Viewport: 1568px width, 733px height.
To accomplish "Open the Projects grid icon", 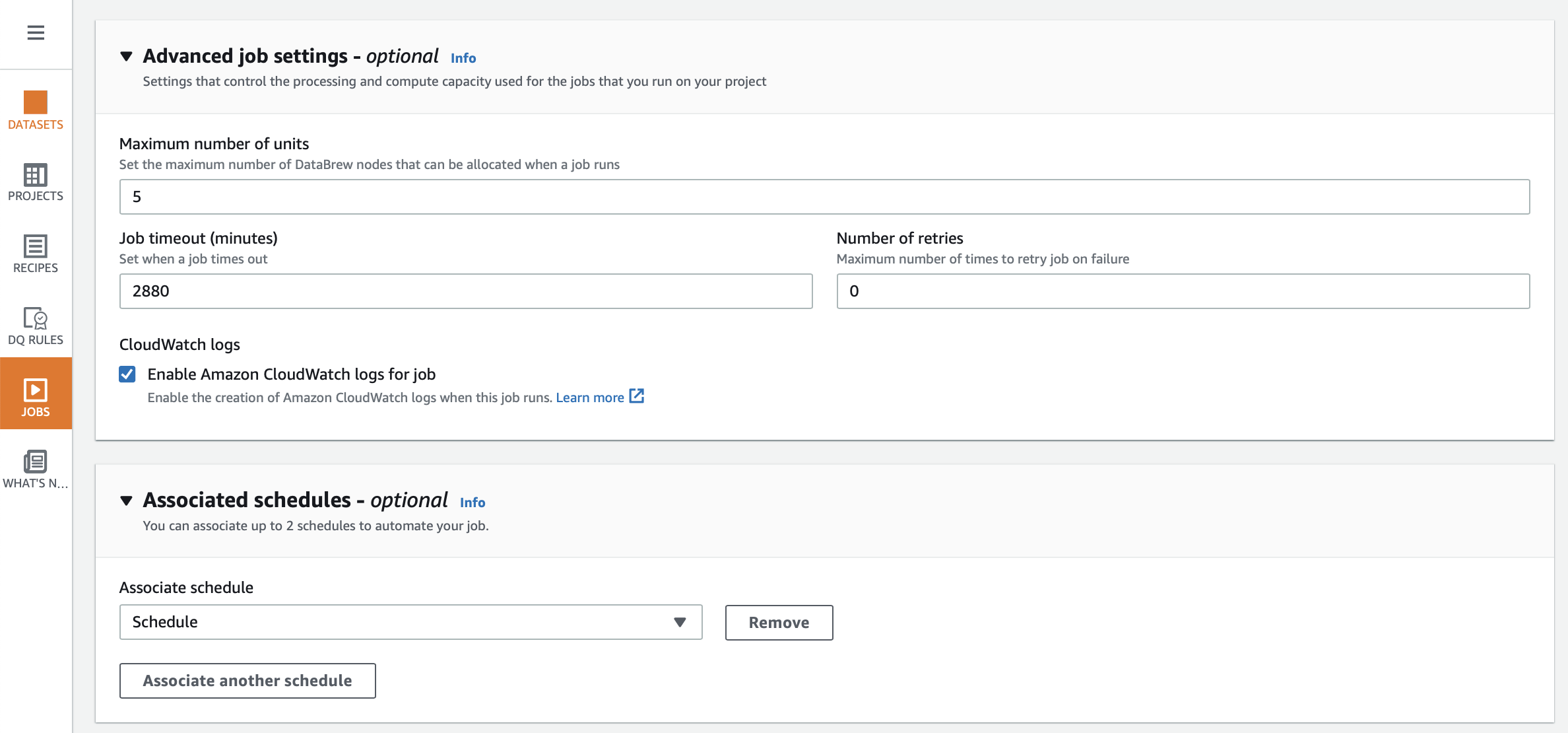I will coord(36,175).
